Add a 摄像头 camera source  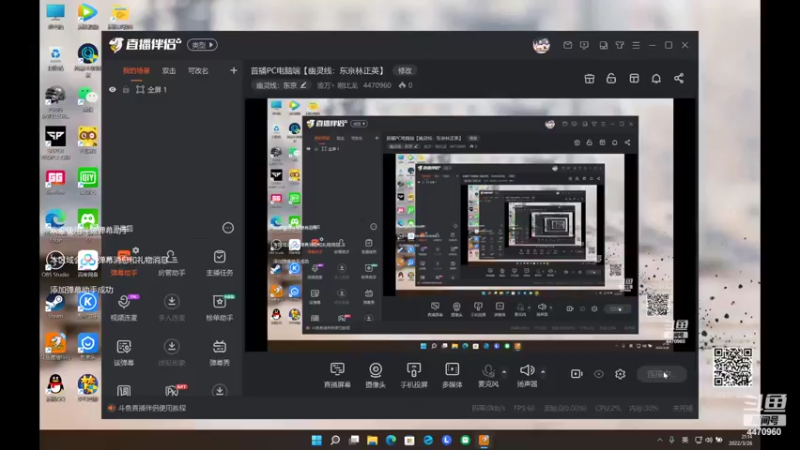(376, 374)
